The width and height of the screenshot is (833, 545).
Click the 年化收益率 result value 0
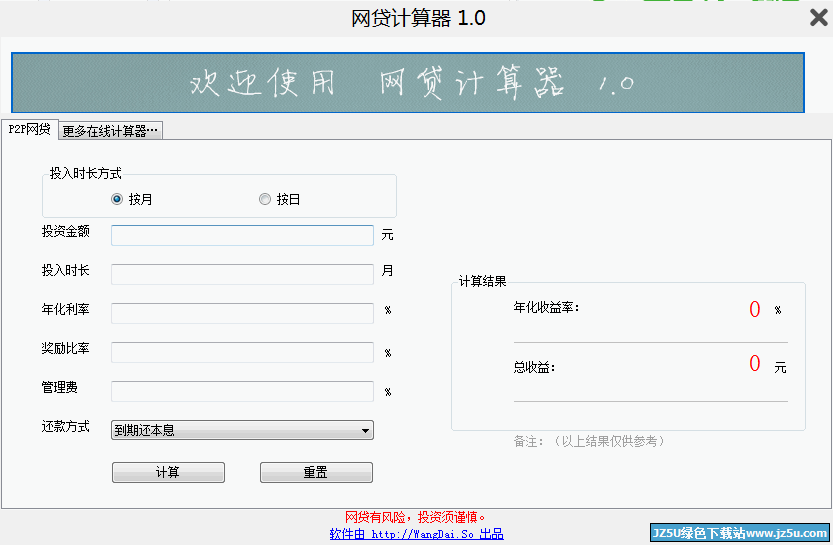[x=754, y=309]
